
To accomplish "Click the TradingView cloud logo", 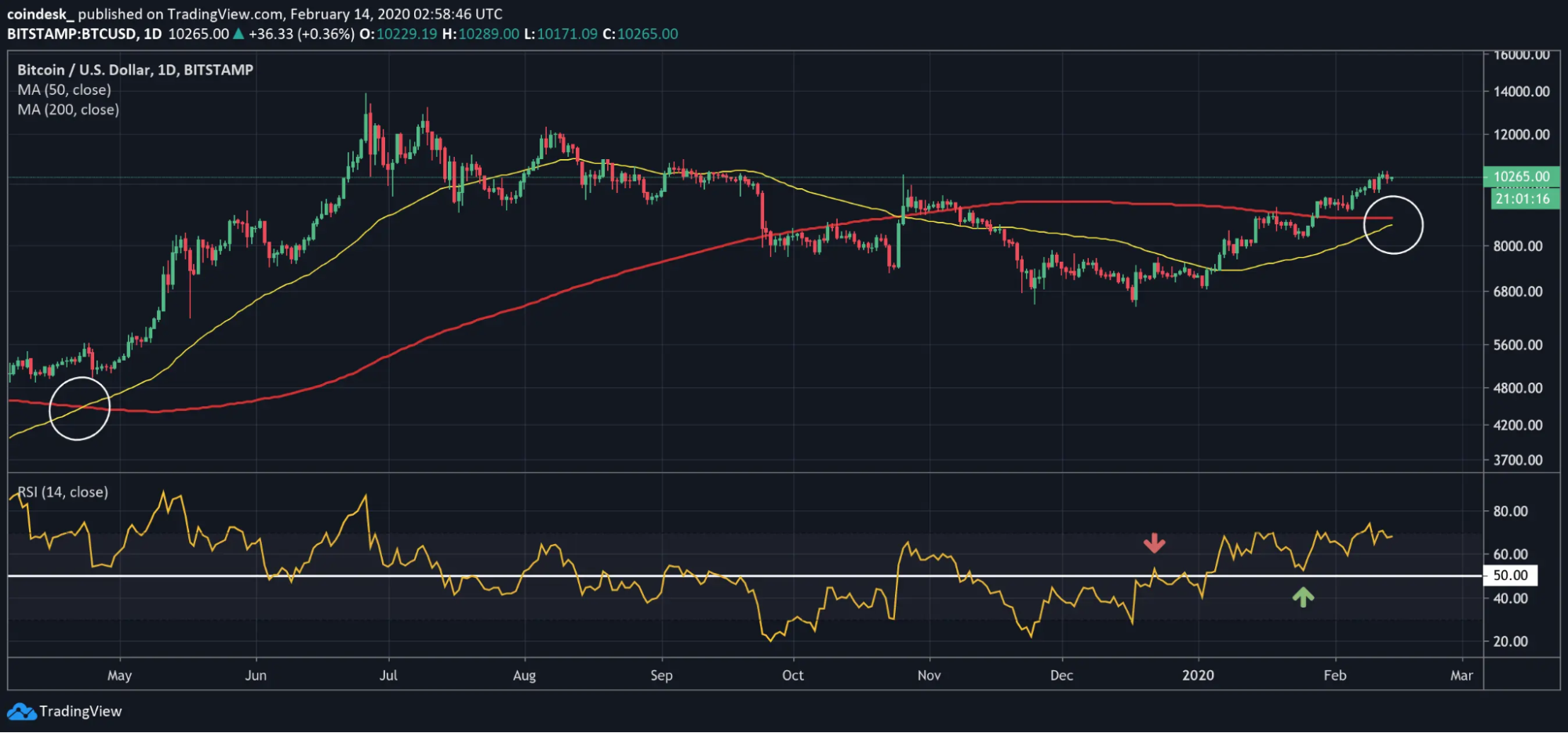I will click(x=24, y=711).
